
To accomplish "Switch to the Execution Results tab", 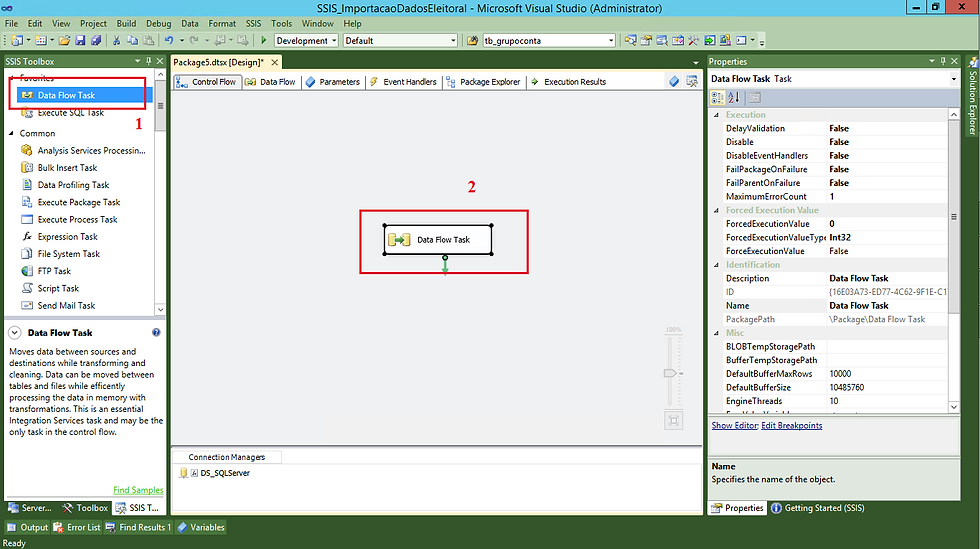I will (568, 82).
